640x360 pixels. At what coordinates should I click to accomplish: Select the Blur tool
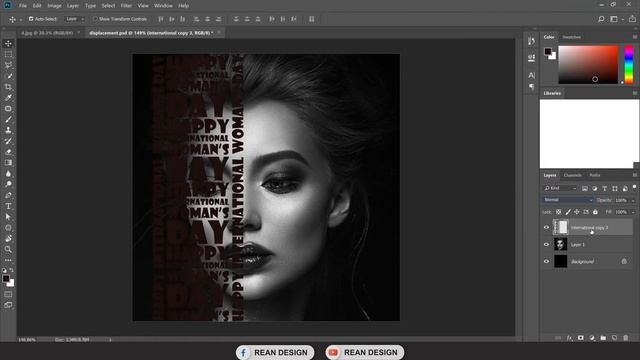(x=8, y=173)
